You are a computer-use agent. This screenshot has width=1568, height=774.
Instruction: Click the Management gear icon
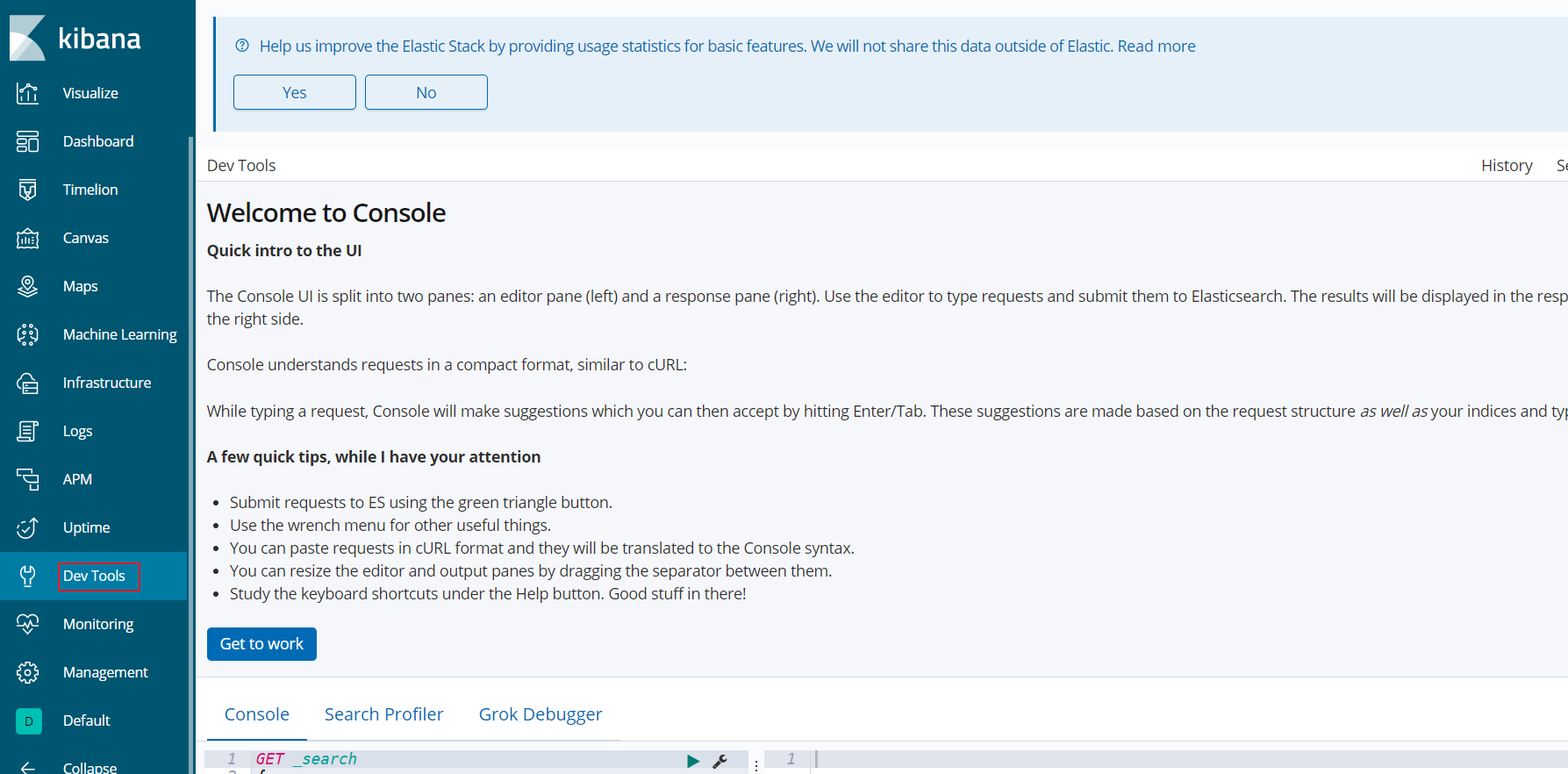pos(28,672)
